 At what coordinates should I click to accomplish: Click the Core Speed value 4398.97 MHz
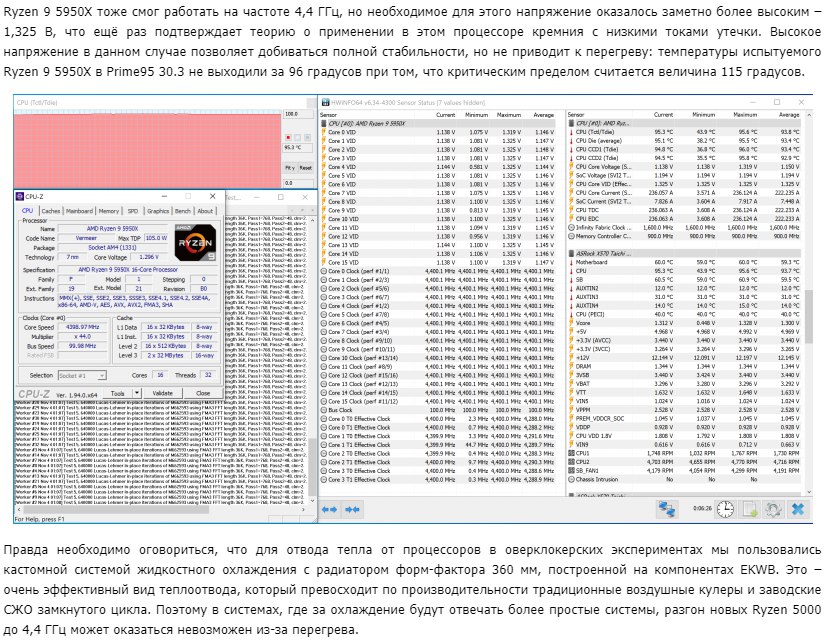pos(83,327)
